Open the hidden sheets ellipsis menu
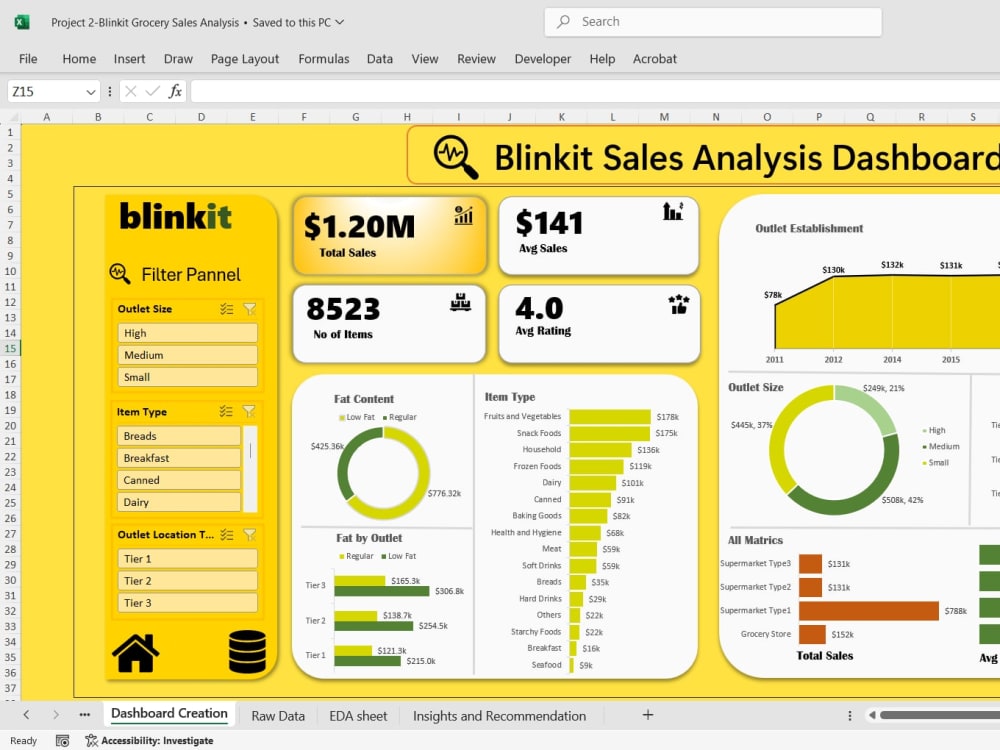This screenshot has height=750, width=1000. click(85, 715)
